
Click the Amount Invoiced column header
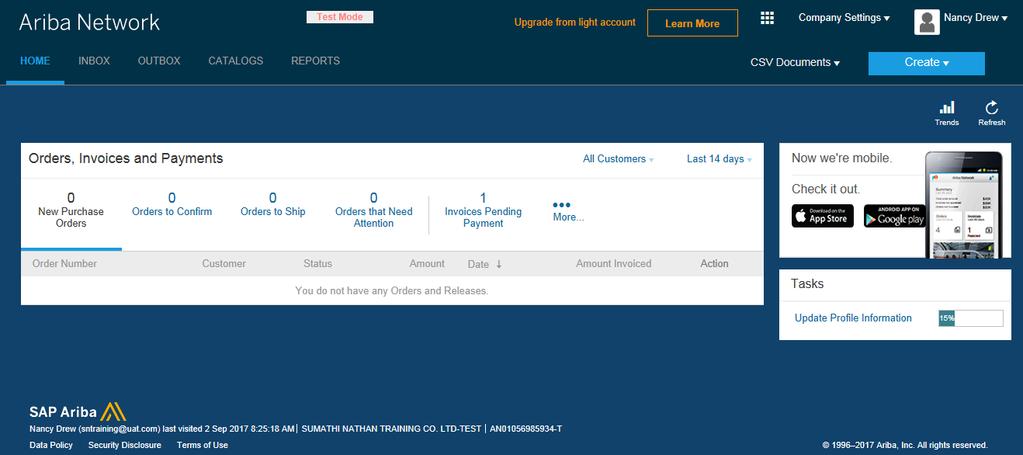point(613,264)
